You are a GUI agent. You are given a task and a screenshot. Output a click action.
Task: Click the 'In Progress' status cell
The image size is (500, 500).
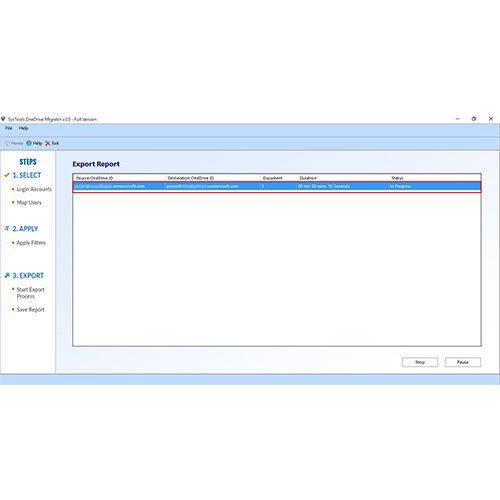(400, 186)
